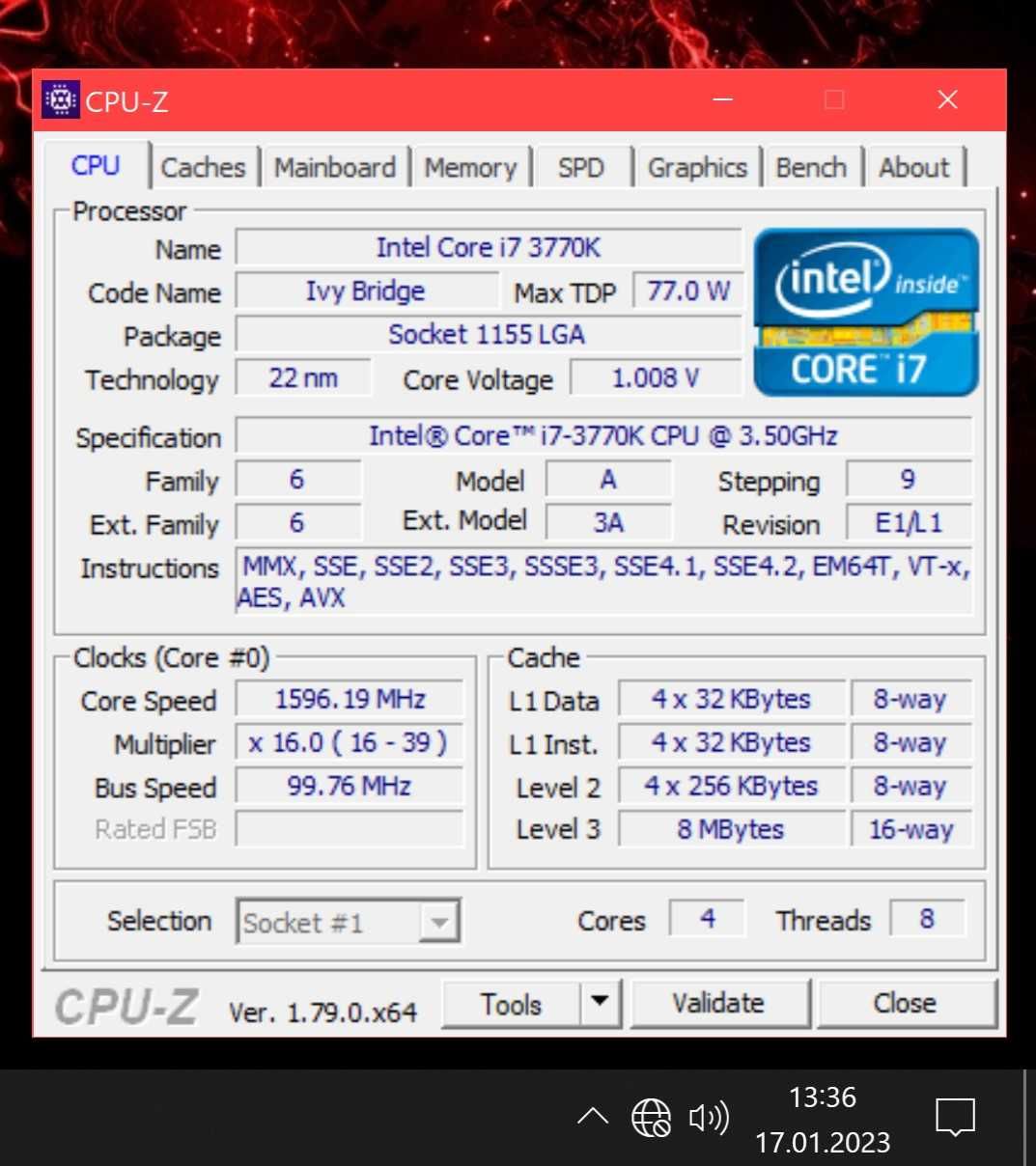
Task: Click the Multiplier value x 16.0
Action: [x=350, y=742]
